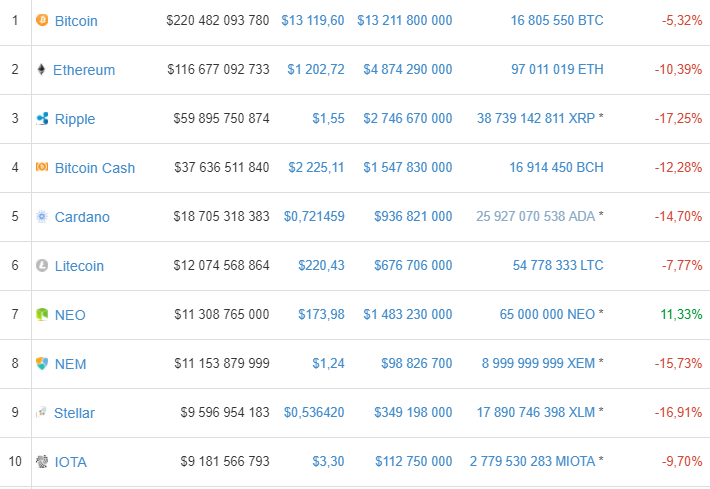The height and width of the screenshot is (489, 710).
Task: Open the Bitcoin name link
Action: point(76,21)
